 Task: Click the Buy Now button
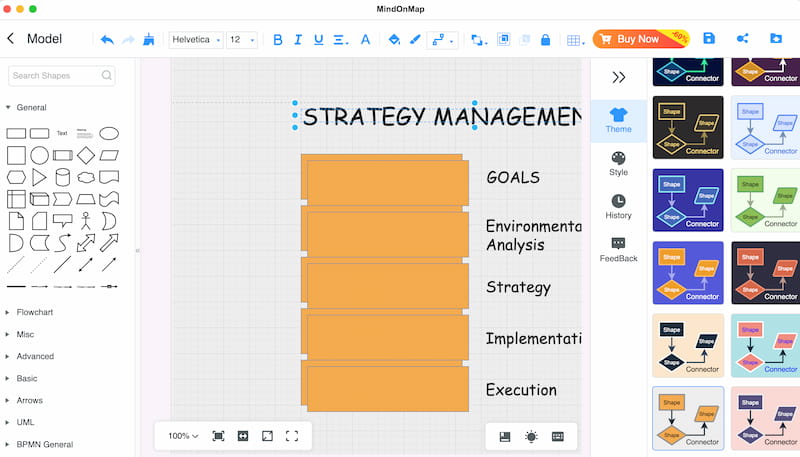click(x=641, y=39)
